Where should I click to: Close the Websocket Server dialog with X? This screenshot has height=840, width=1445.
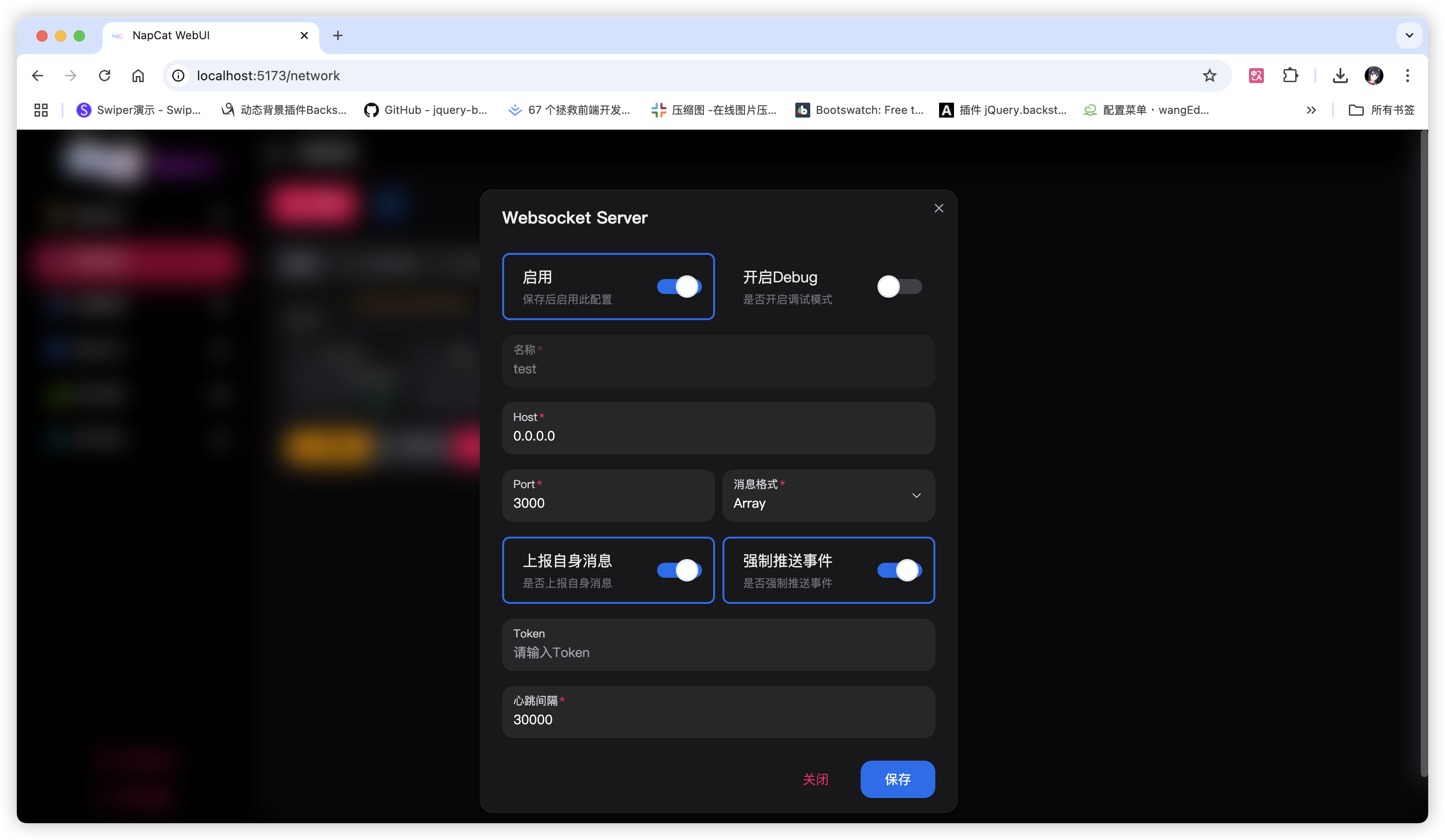[x=939, y=208]
